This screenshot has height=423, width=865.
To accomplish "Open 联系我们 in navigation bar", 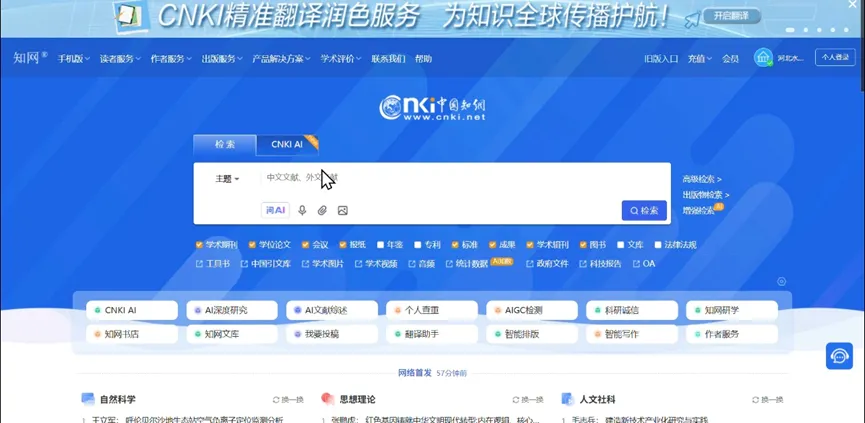I will tap(388, 58).
